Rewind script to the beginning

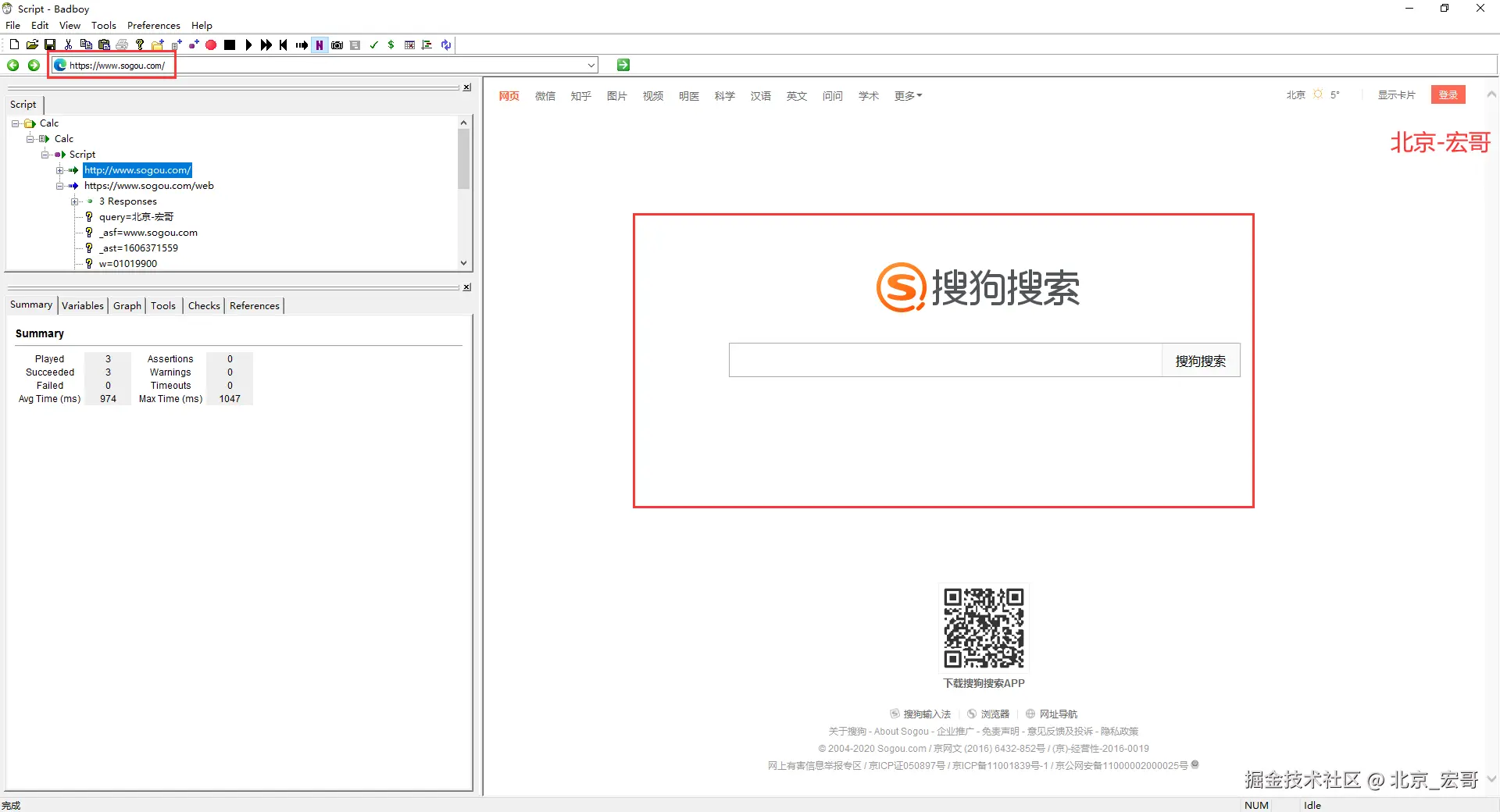(x=284, y=45)
